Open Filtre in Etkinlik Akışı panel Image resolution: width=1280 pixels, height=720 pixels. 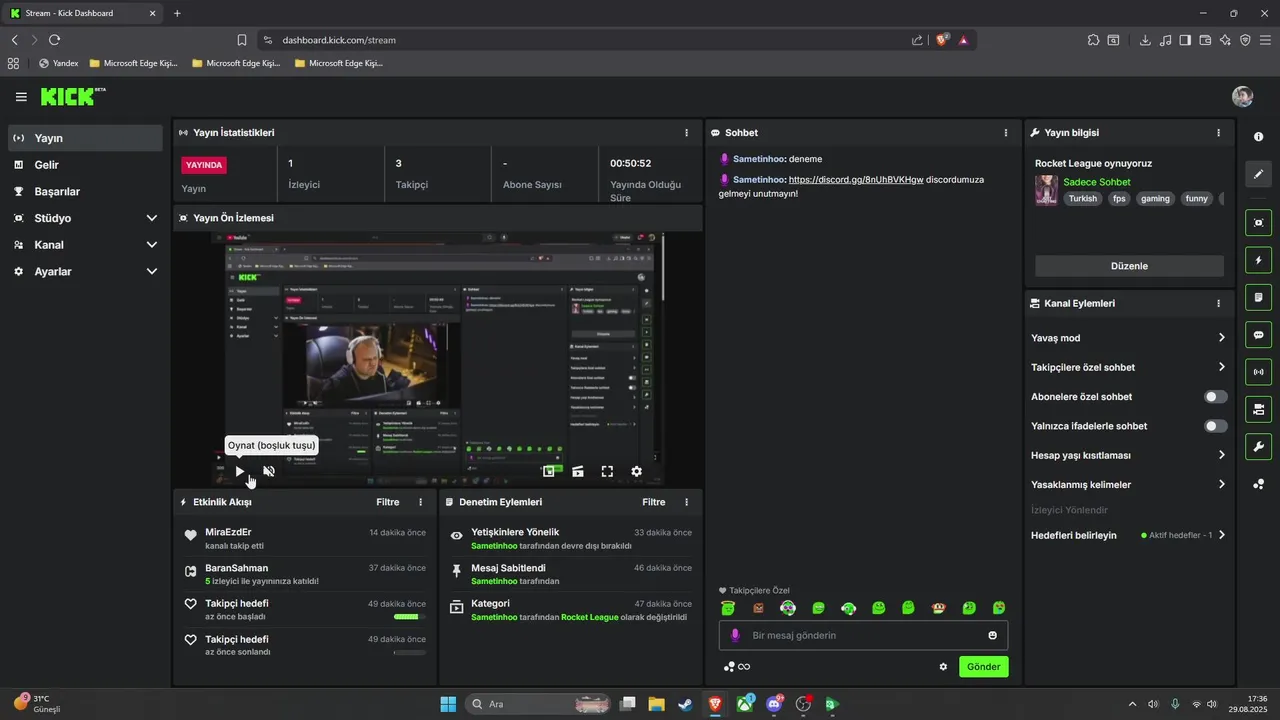coord(388,502)
